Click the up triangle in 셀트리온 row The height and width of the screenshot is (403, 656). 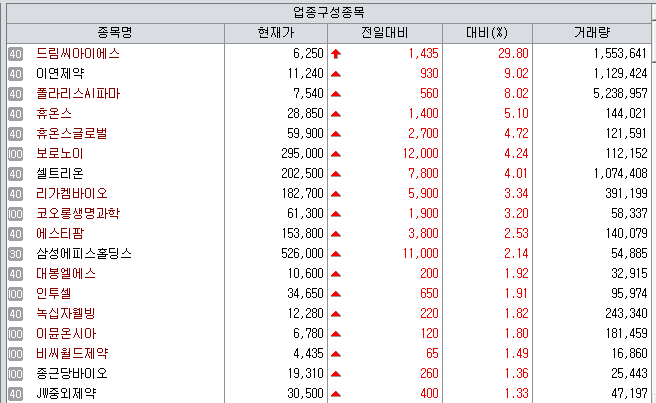336,174
